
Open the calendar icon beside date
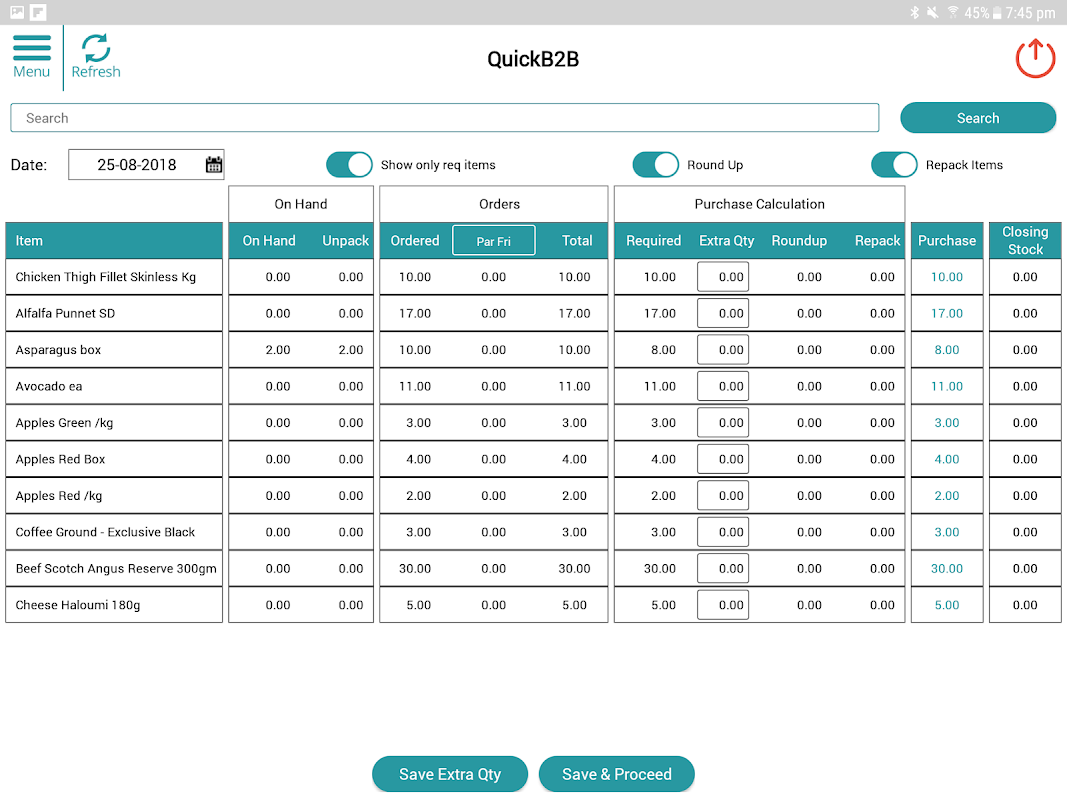point(214,165)
